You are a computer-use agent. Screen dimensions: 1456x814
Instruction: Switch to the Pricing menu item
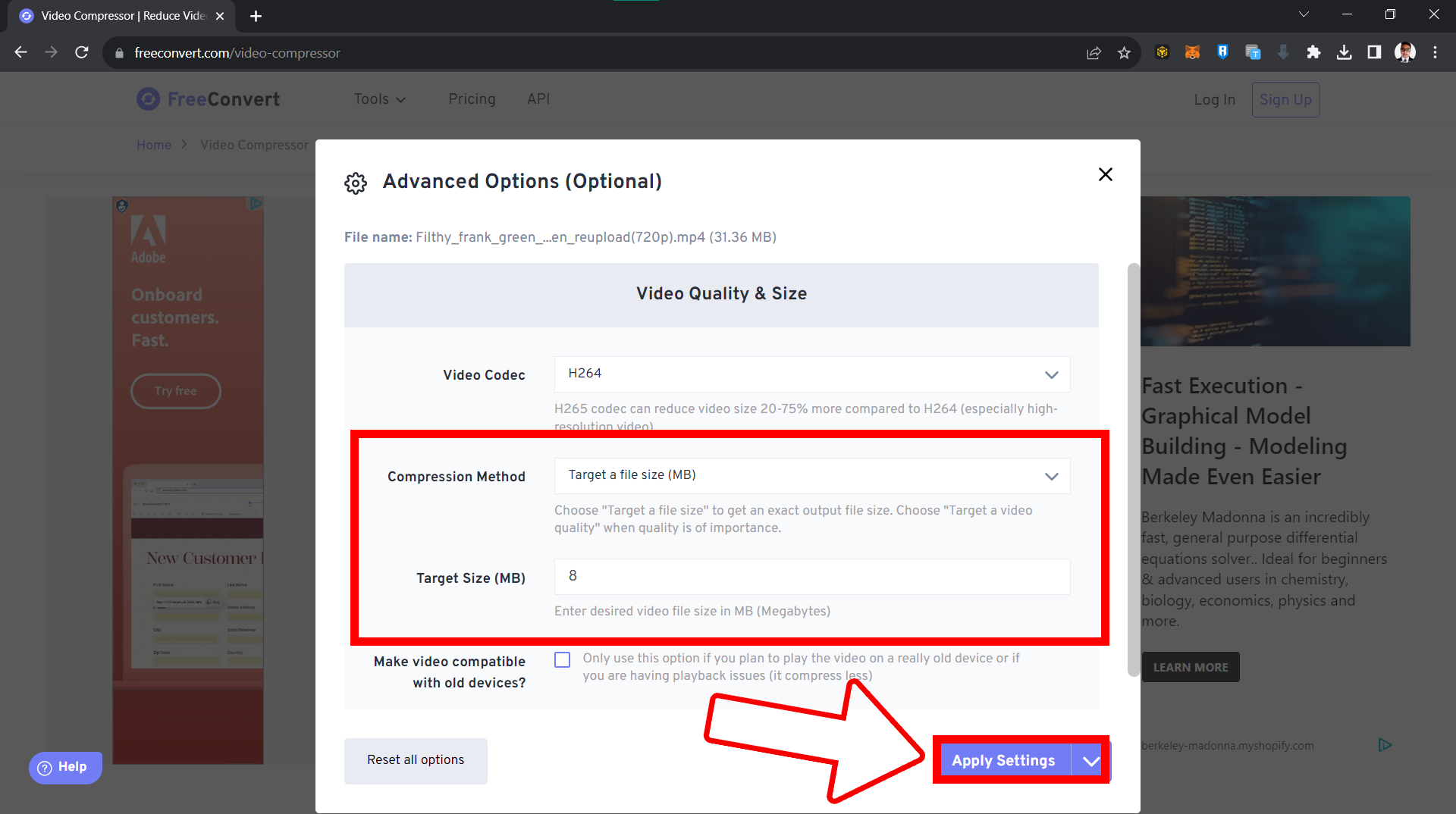click(472, 99)
